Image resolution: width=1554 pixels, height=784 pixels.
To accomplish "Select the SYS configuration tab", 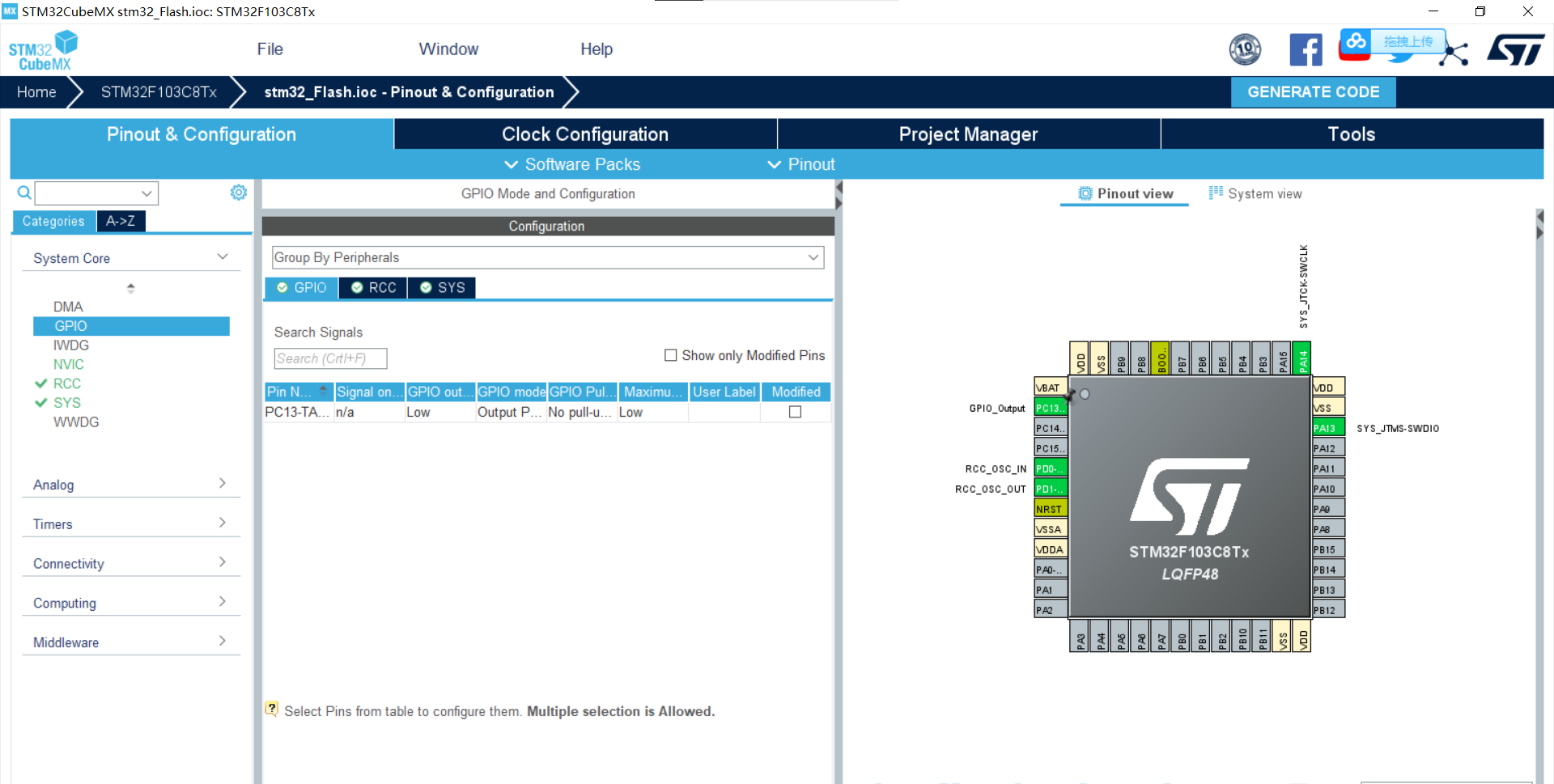I will [442, 288].
